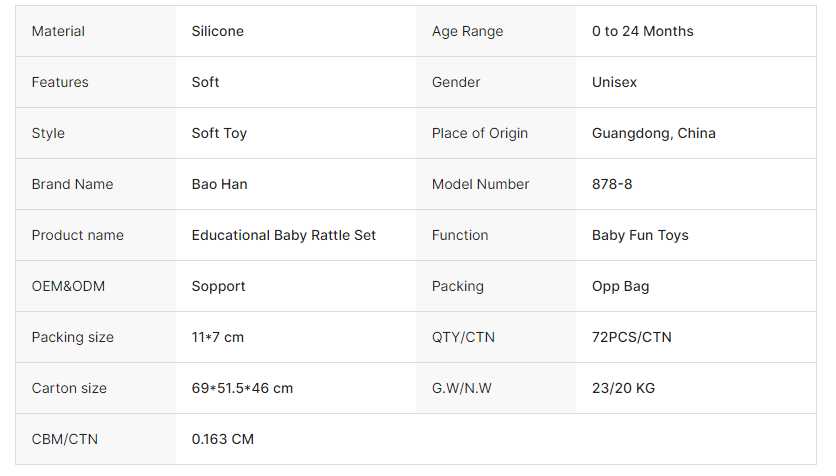
Task: Click the Place of Origin label
Action: point(479,133)
